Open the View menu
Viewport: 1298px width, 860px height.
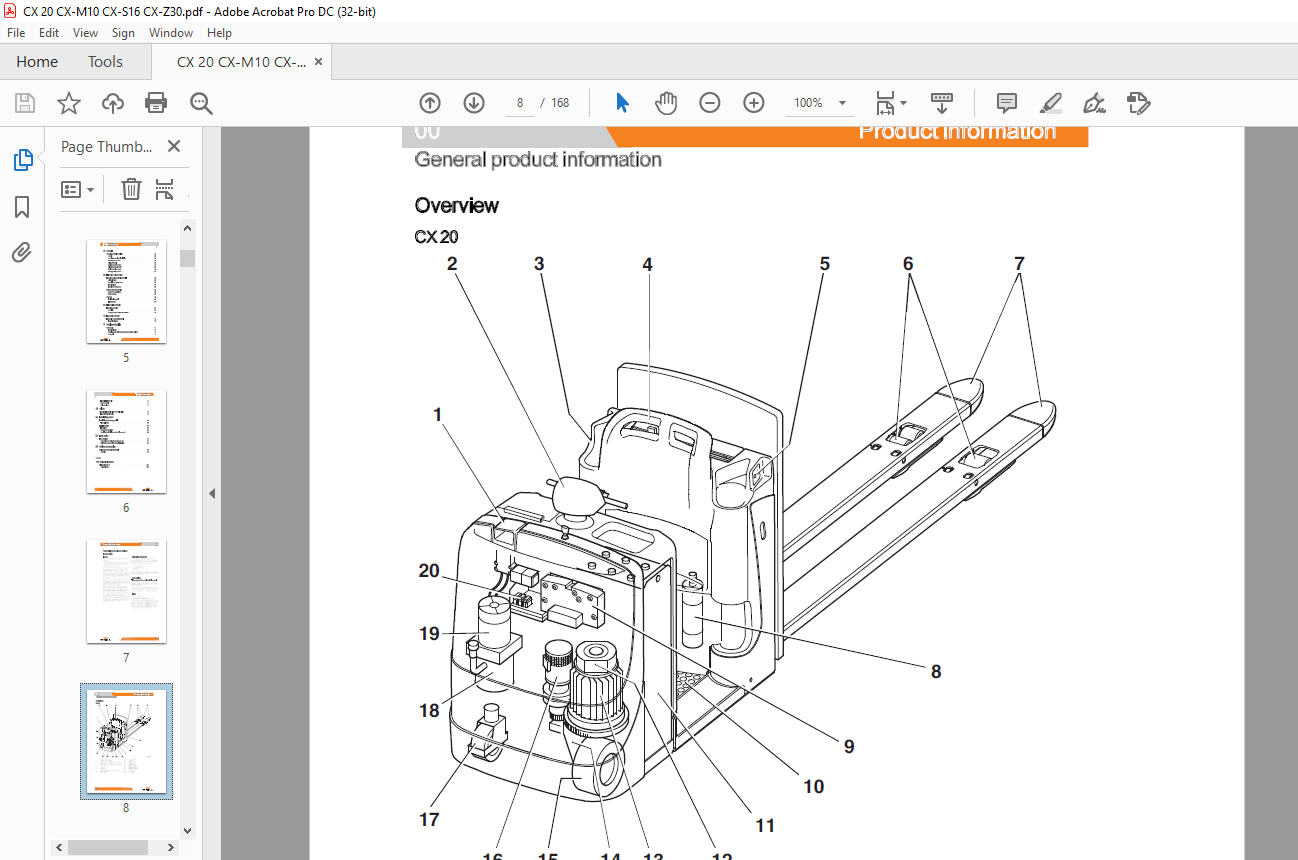85,33
